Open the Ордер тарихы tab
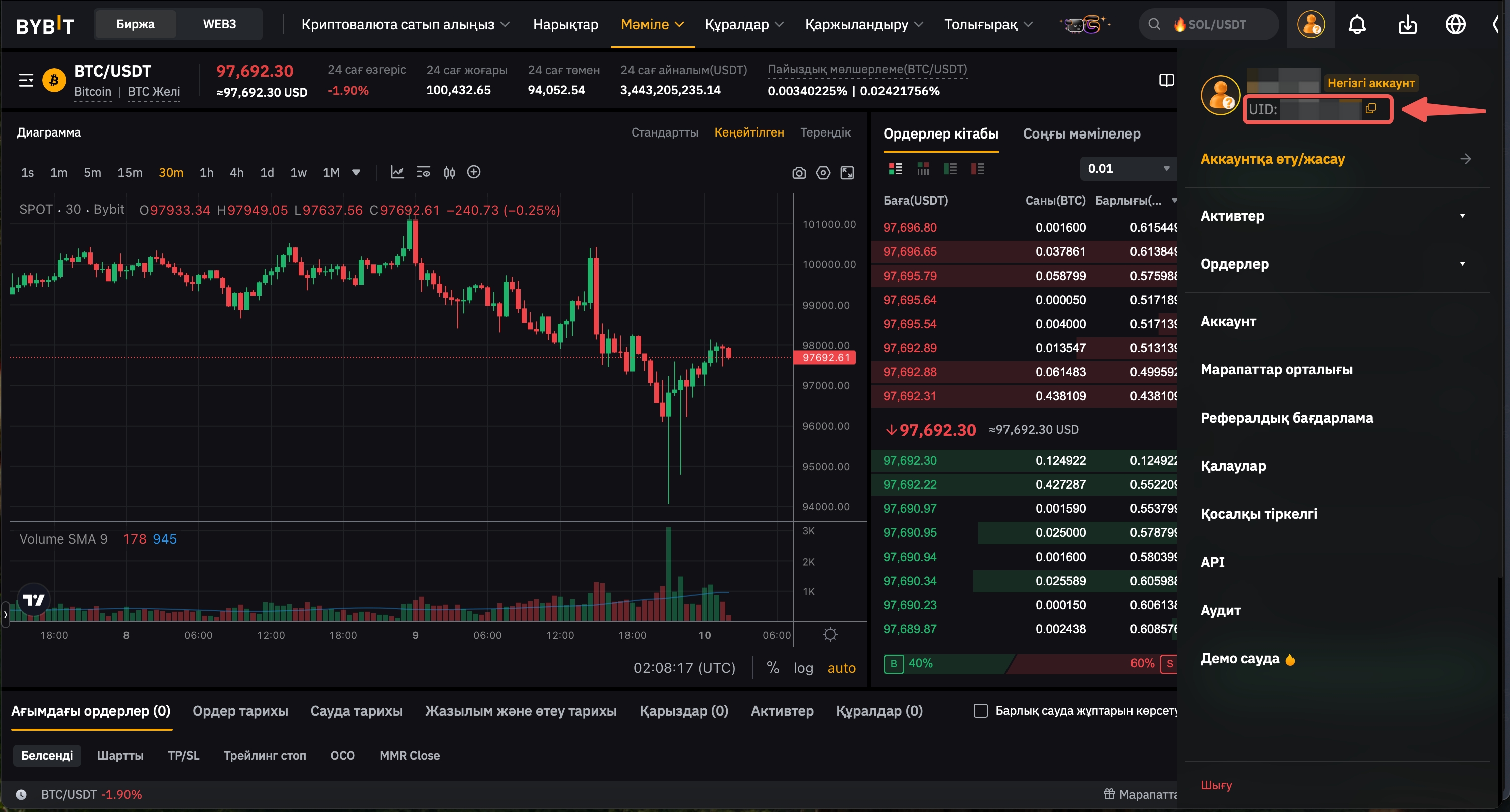The image size is (1510, 812). coord(240,711)
